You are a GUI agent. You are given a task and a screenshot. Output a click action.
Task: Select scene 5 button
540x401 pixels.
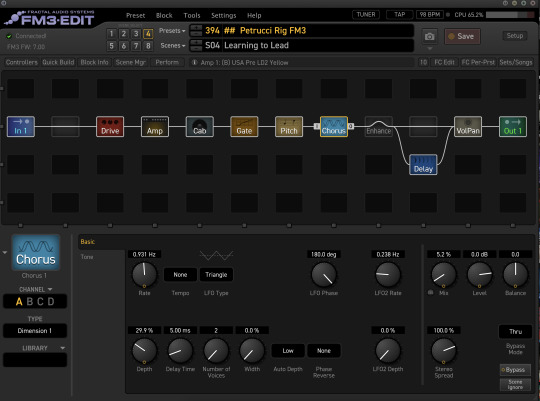click(111, 46)
